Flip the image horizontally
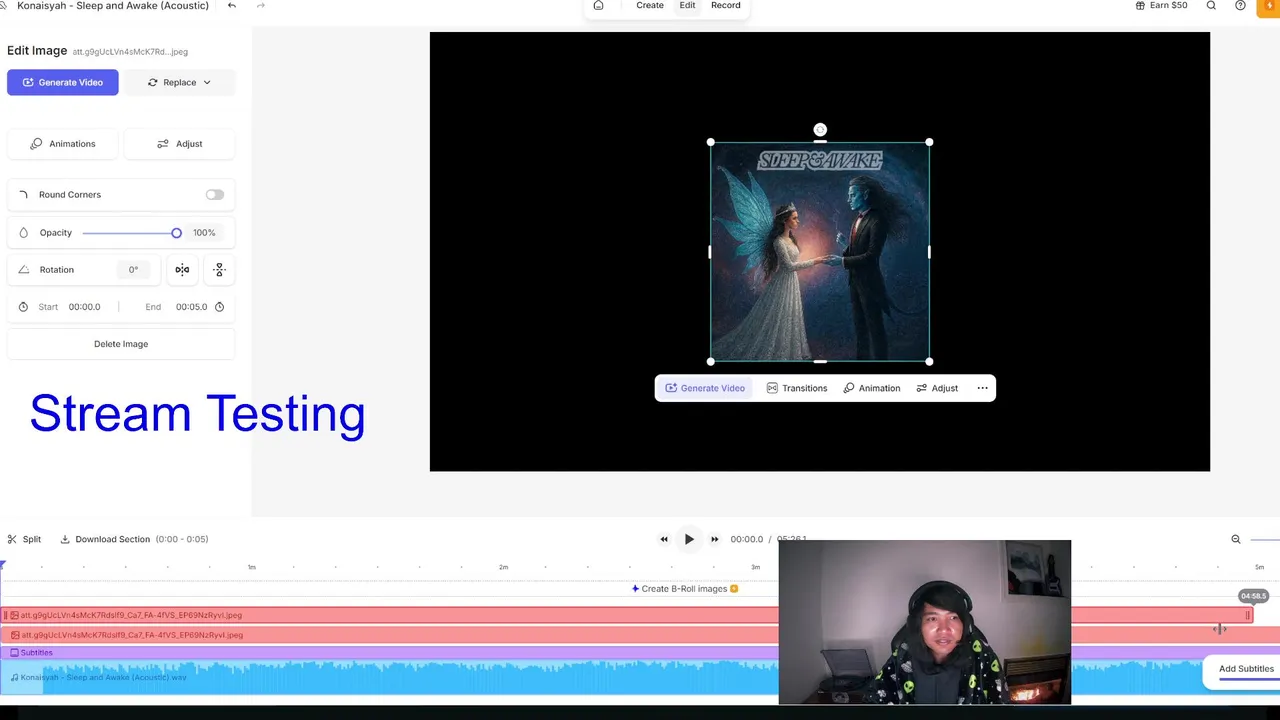Screen dimensions: 1280x720 pyautogui.click(x=182, y=270)
